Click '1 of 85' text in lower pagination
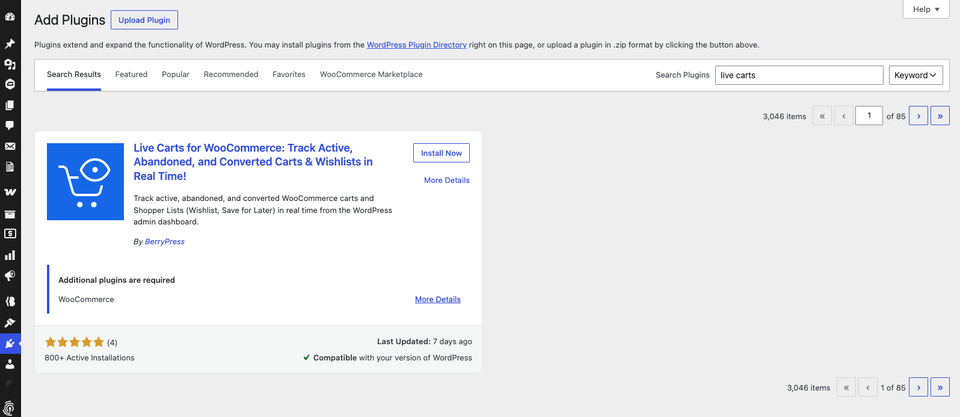Image resolution: width=960 pixels, height=417 pixels. pyautogui.click(x=893, y=388)
